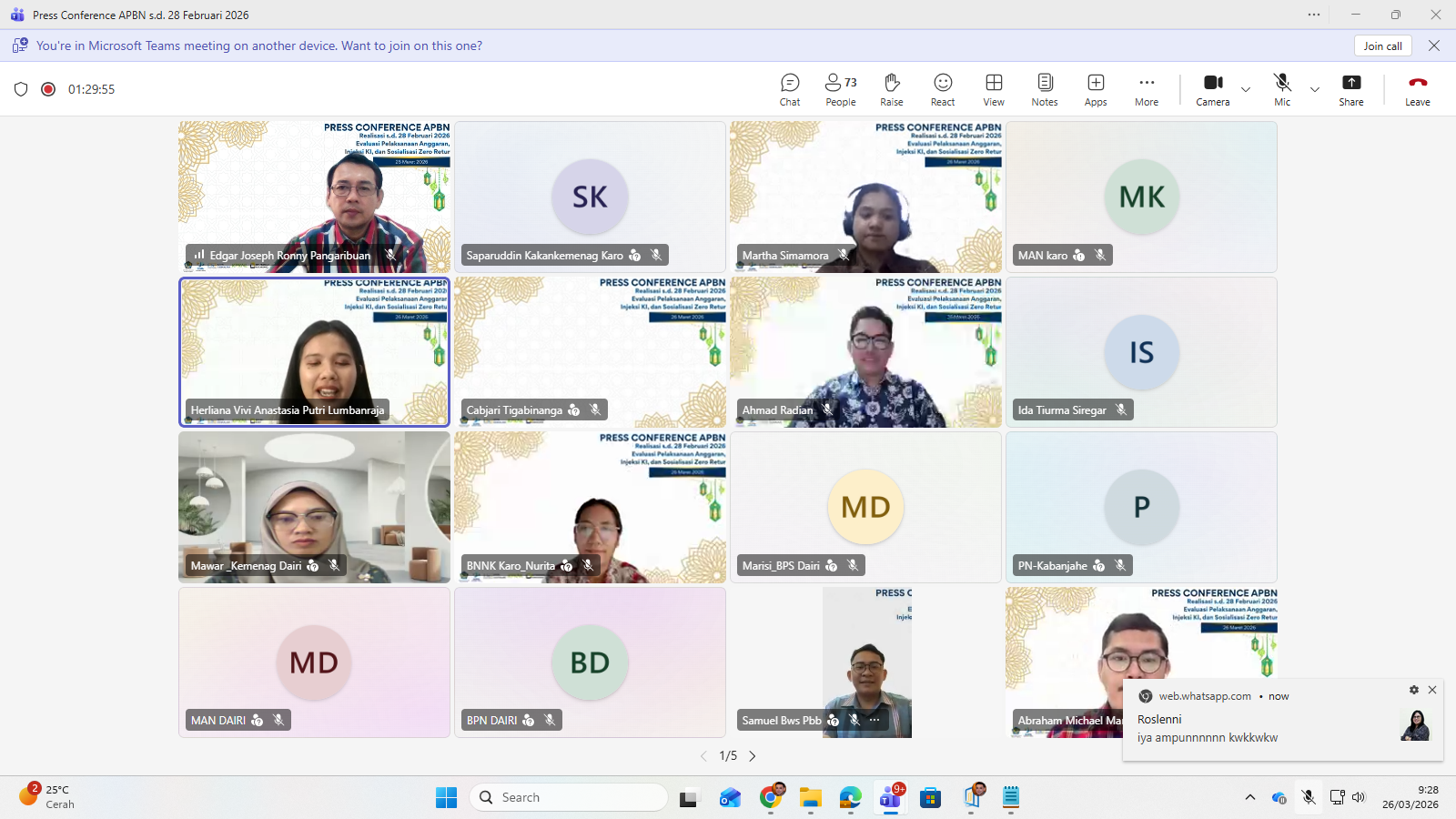Screen dimensions: 1456x819
Task: Click the Windows taskbar Search box
Action: point(569,797)
